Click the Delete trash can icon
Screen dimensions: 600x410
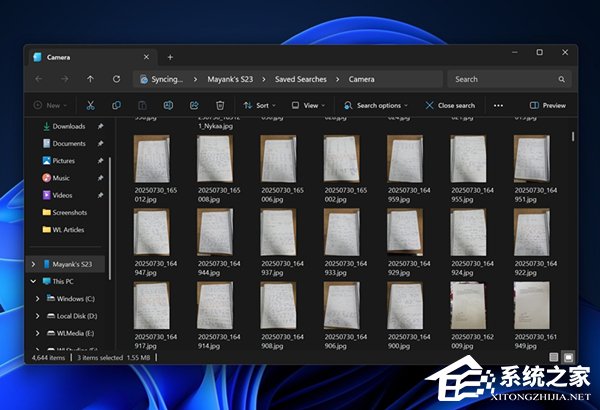[220, 105]
